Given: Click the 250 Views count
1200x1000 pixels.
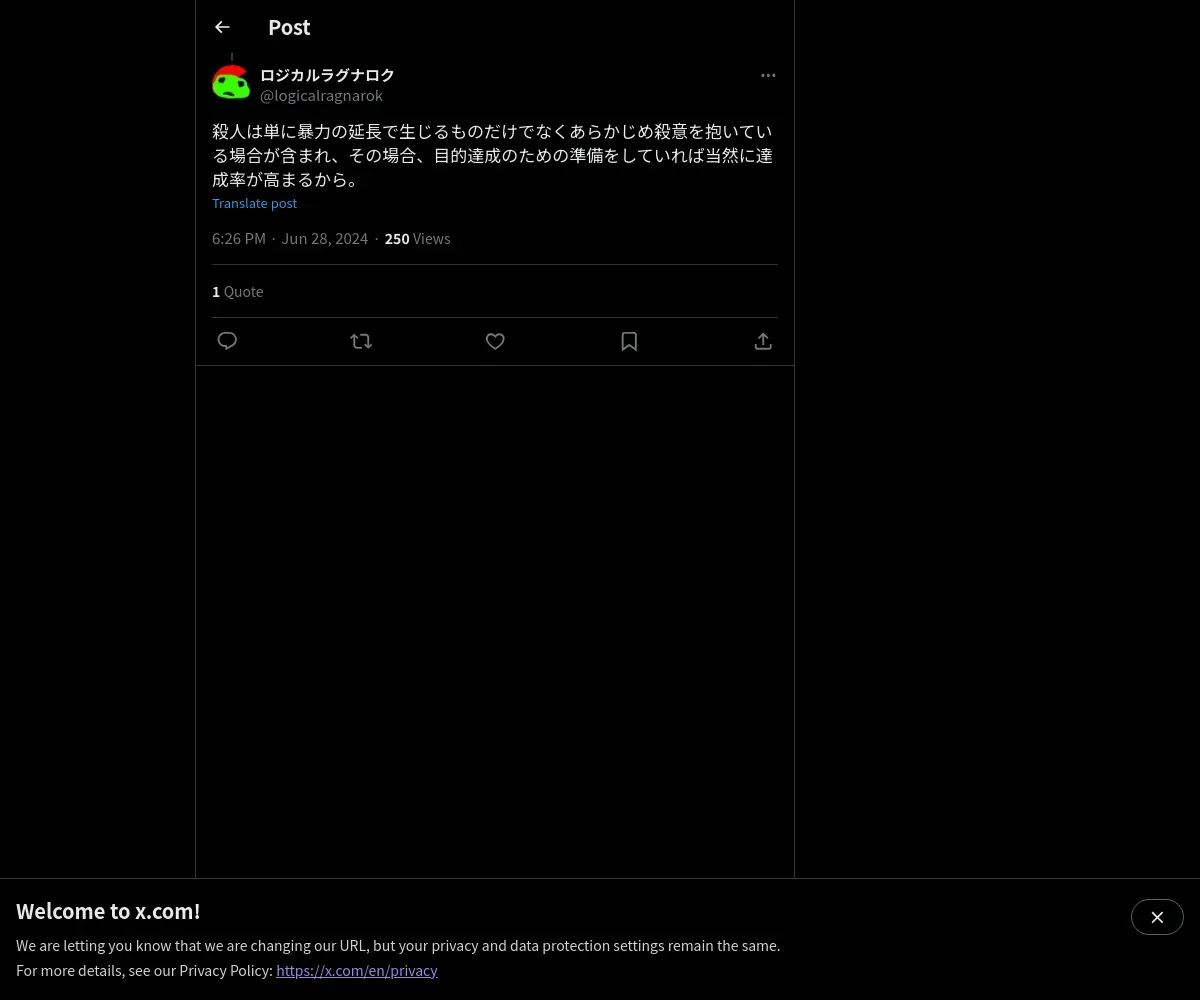Looking at the screenshot, I should click(x=417, y=238).
